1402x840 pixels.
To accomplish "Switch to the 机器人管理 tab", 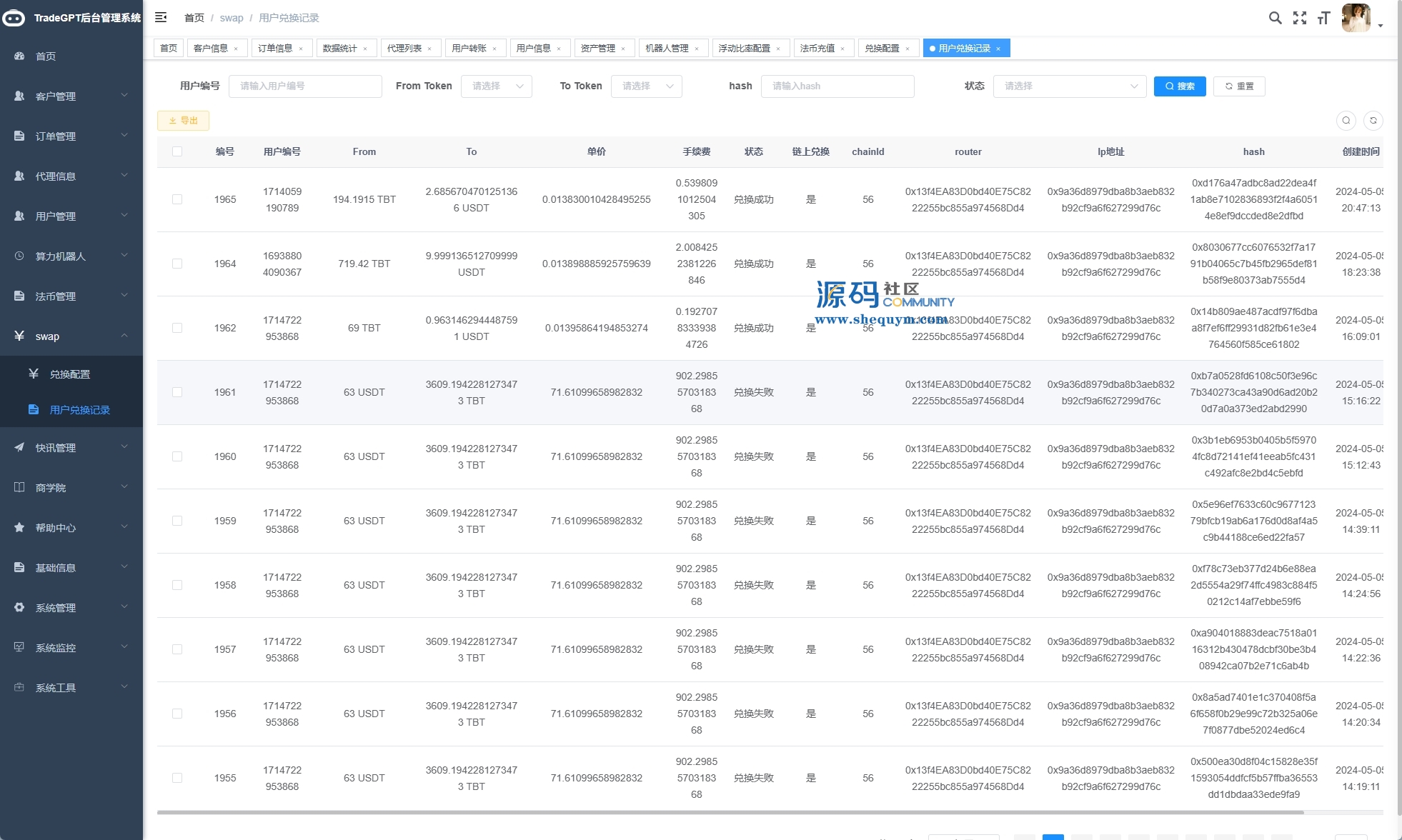I will click(667, 48).
